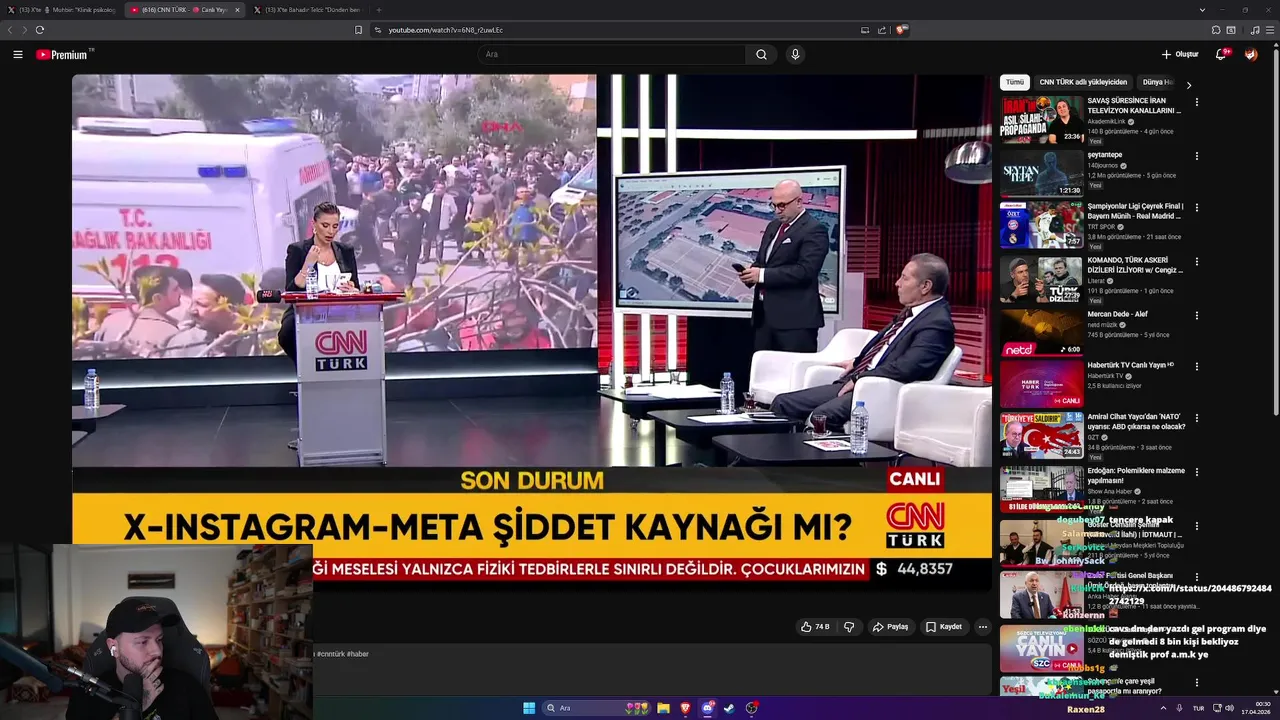Viewport: 1280px width, 720px height.
Task: Open Erdoğan: Polemiklere malzeme yapılmasın title
Action: pos(1136,475)
